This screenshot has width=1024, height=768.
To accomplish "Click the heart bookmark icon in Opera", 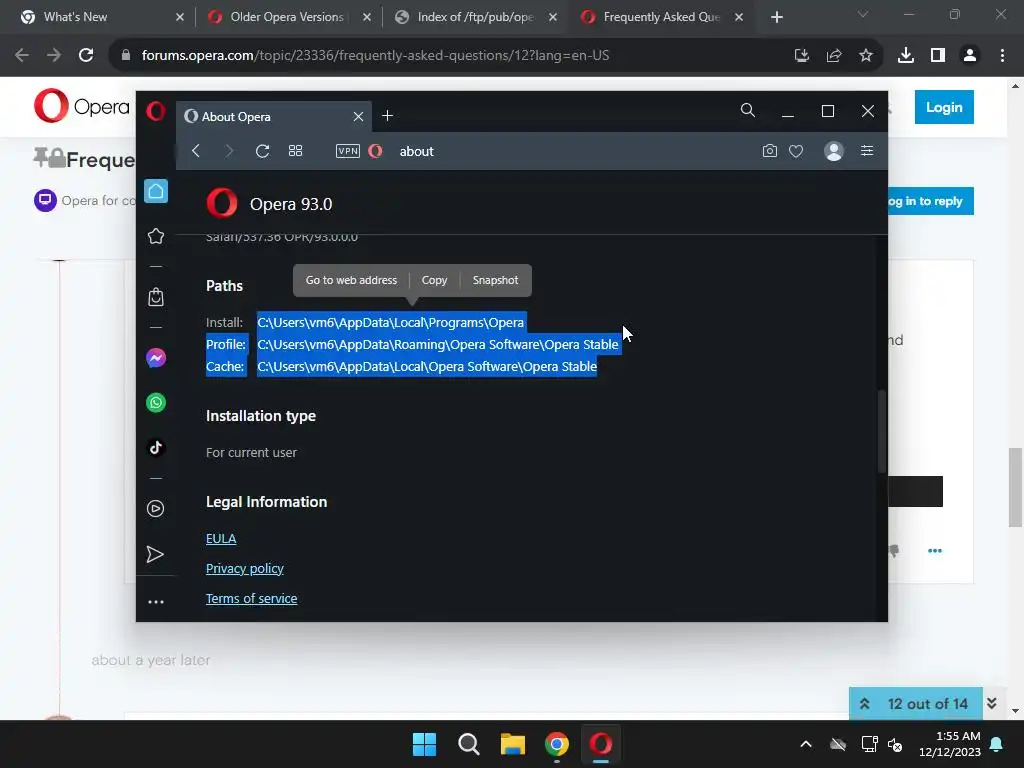I will [796, 152].
